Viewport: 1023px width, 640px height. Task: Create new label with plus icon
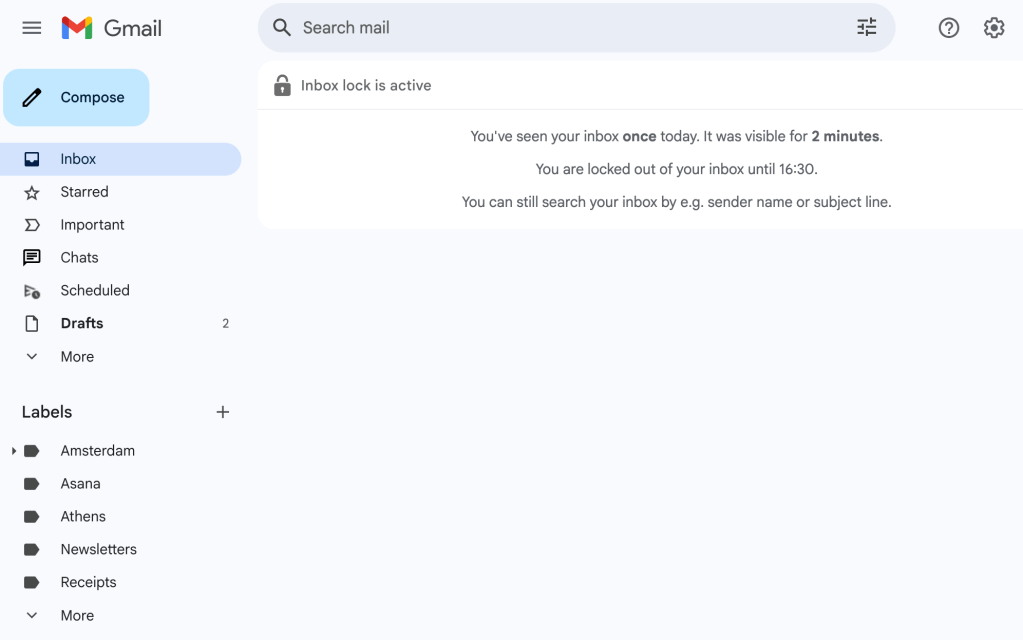pos(223,412)
